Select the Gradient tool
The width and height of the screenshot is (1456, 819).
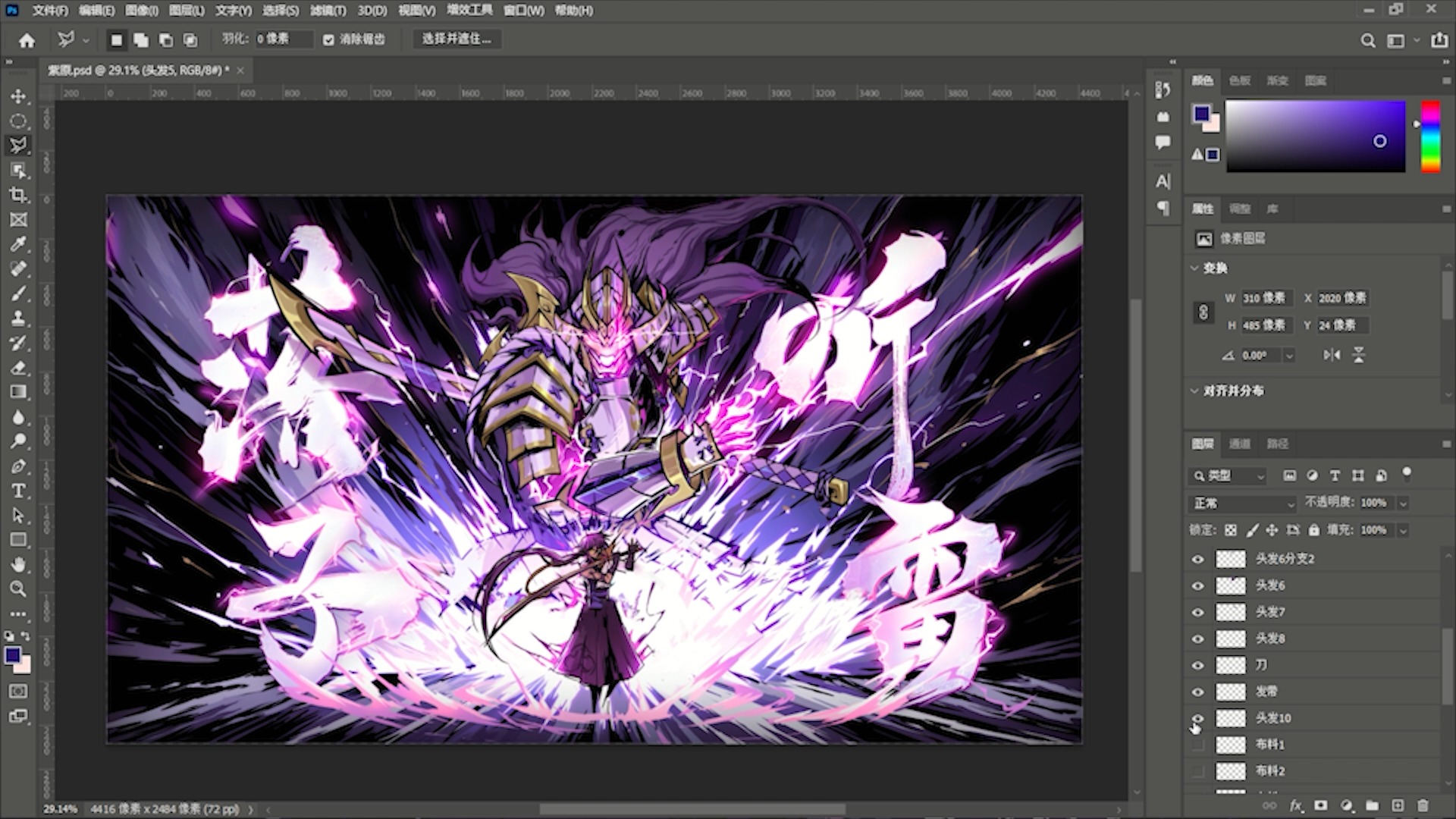18,392
